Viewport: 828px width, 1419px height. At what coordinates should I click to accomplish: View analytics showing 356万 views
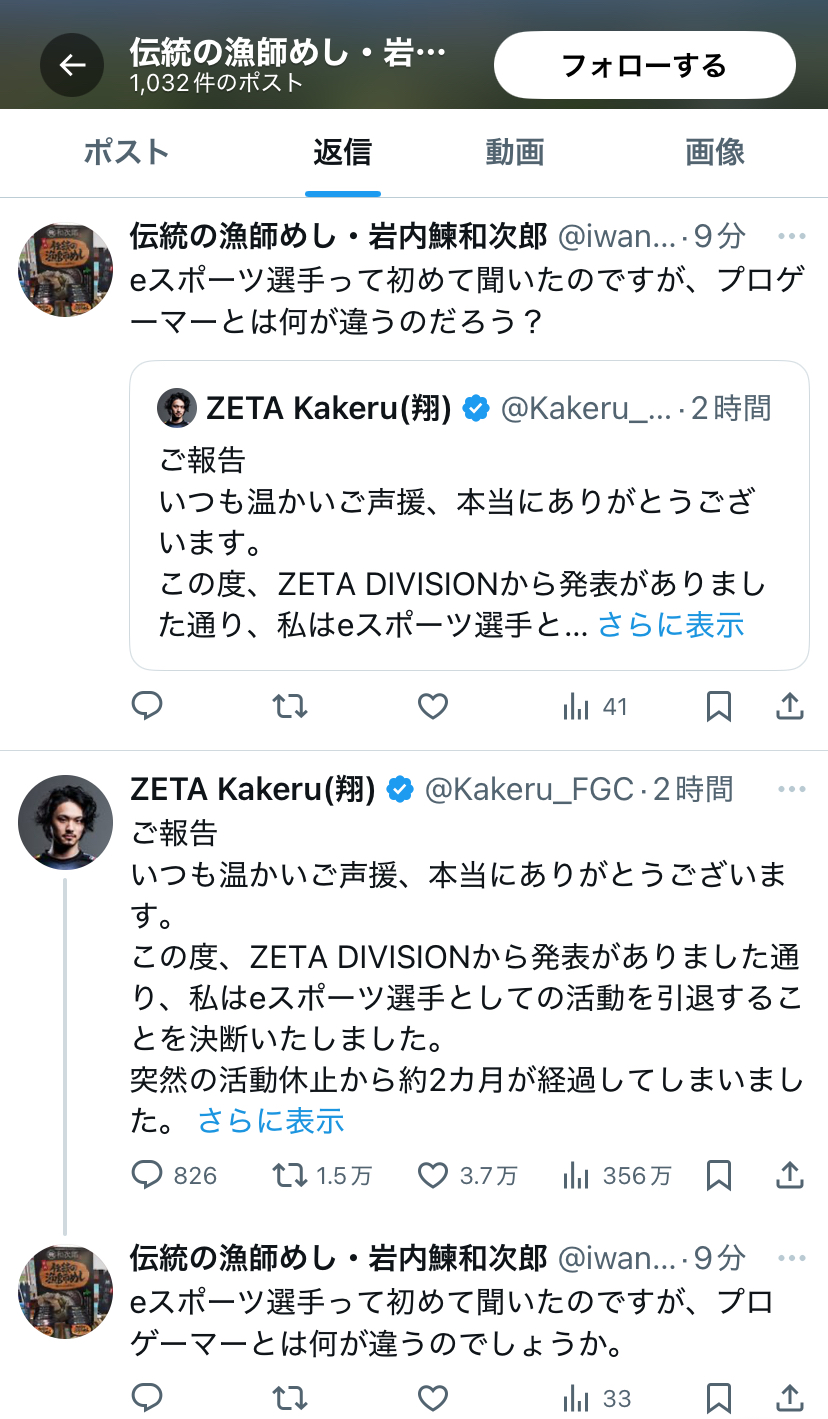616,1175
